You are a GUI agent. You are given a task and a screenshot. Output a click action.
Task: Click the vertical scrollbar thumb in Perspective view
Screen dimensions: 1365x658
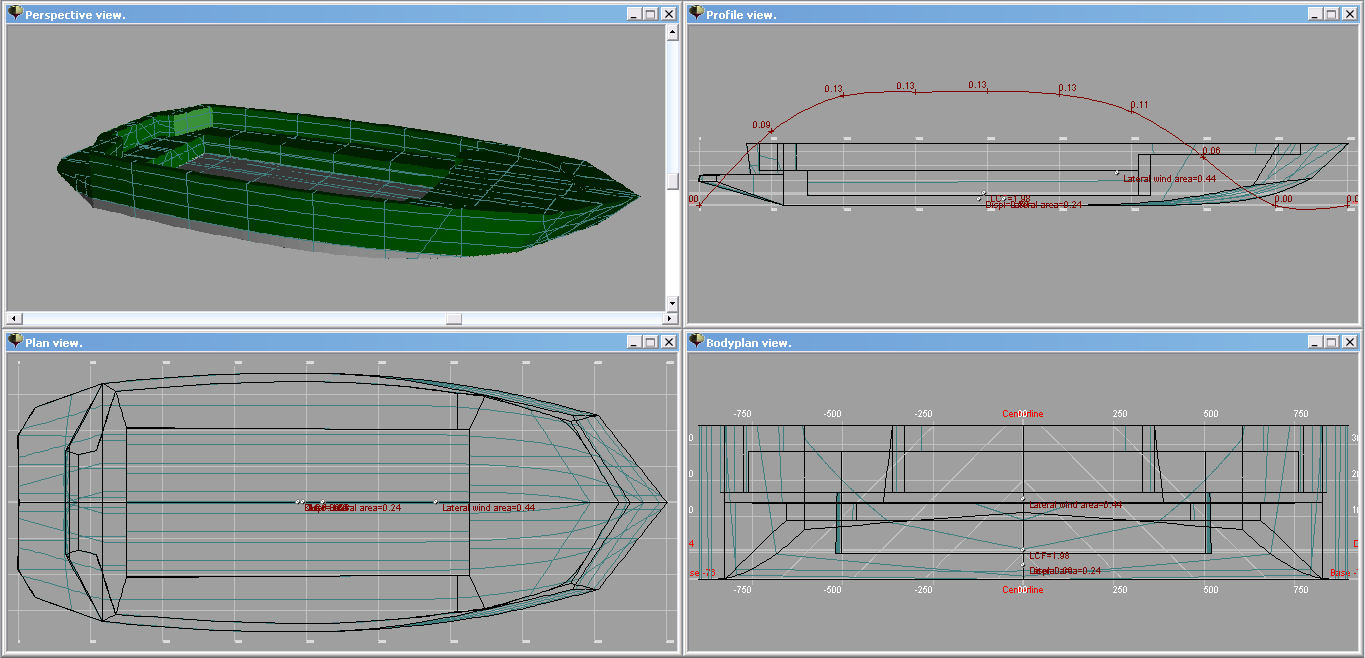coord(673,181)
